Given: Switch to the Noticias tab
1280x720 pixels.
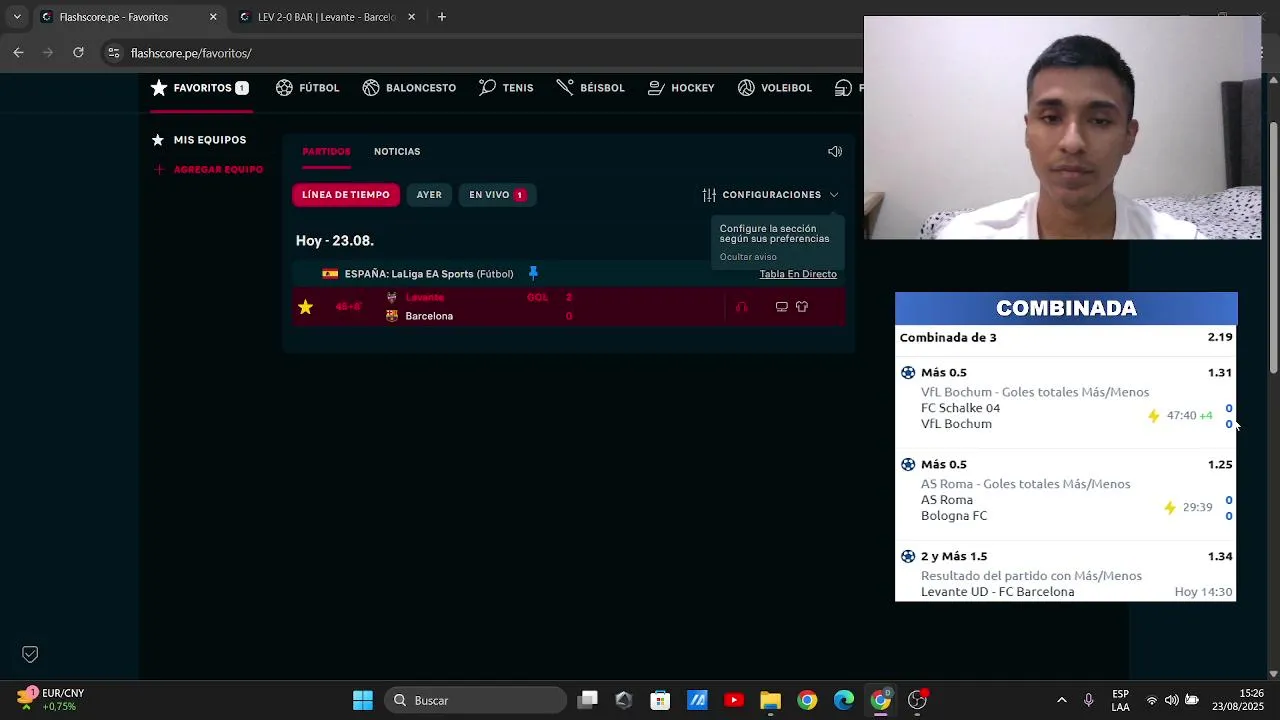Looking at the screenshot, I should (397, 152).
